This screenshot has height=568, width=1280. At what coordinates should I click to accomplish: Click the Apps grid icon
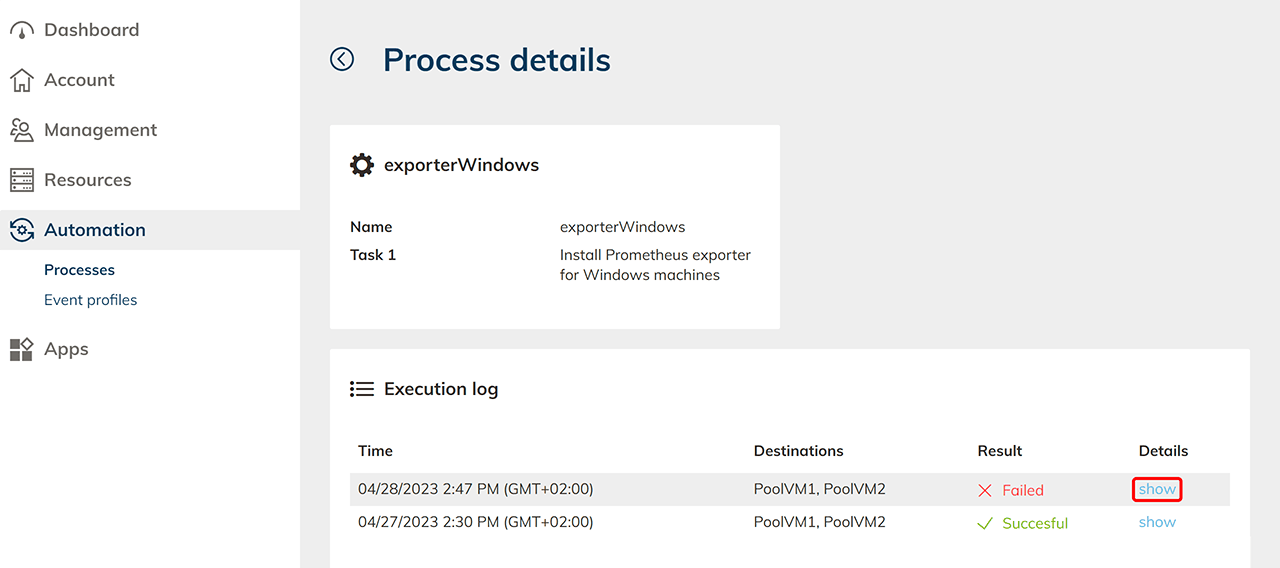(22, 349)
